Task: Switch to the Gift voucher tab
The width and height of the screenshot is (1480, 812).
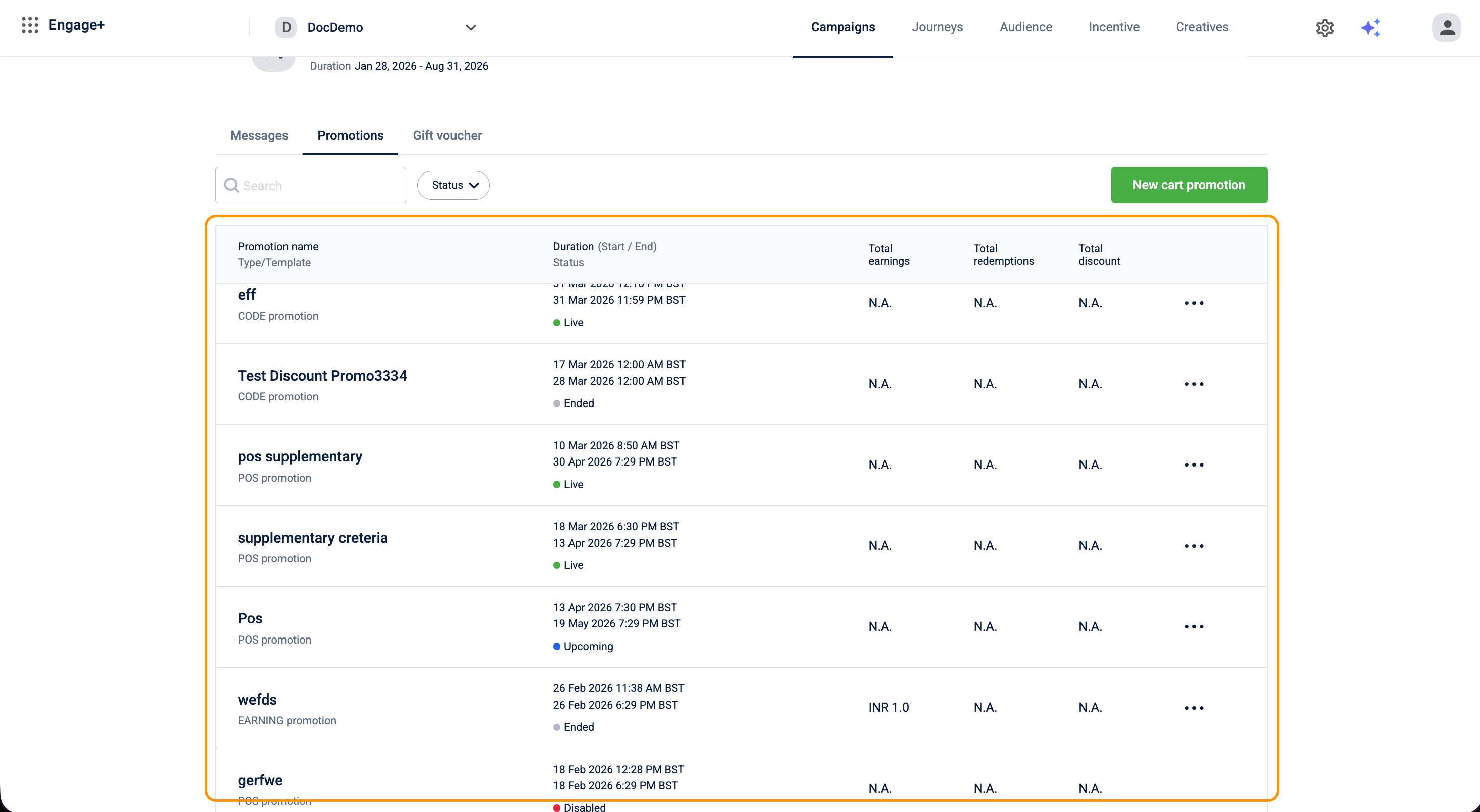Action: click(447, 136)
